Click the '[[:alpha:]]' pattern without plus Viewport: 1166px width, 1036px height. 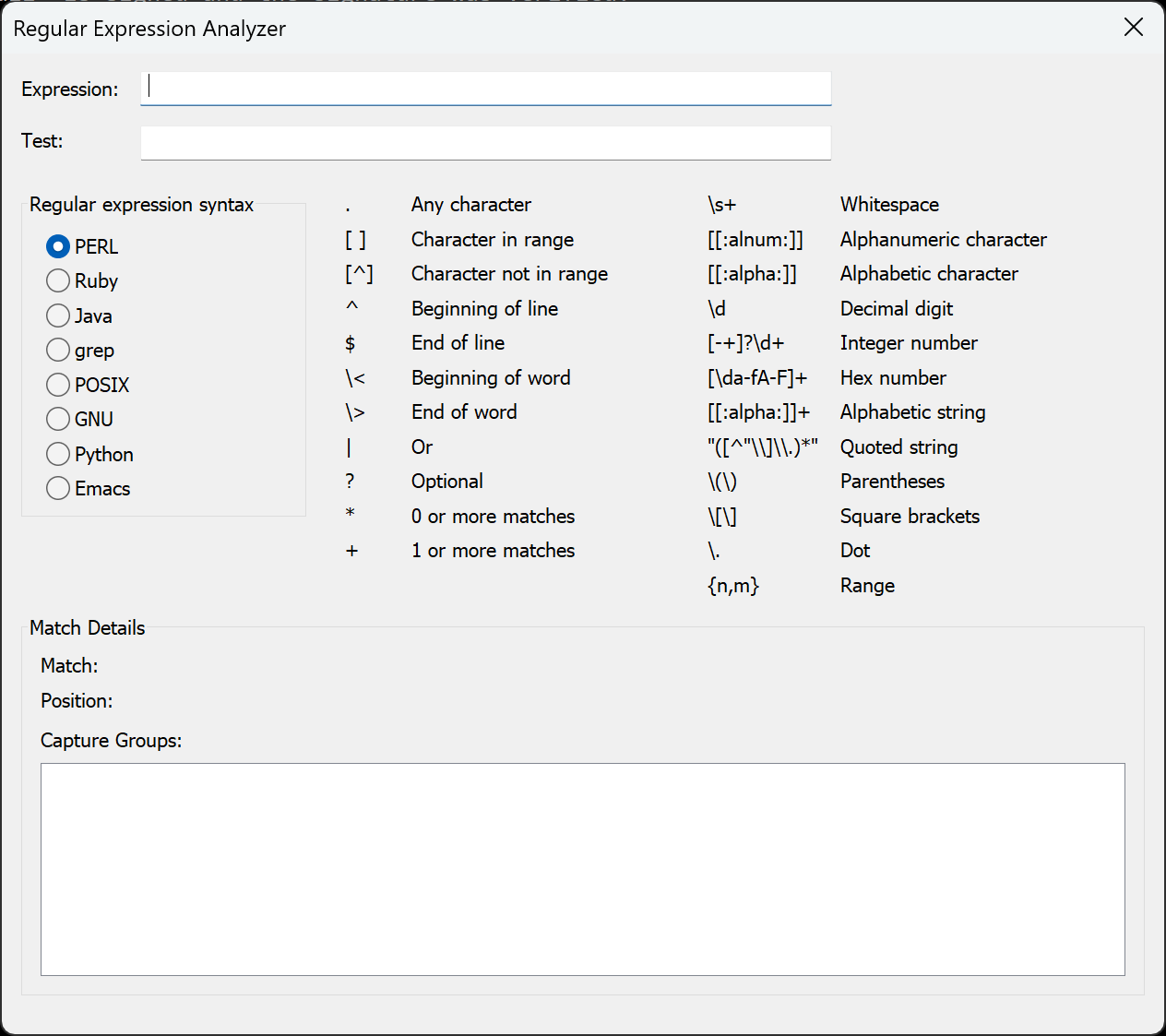[753, 273]
